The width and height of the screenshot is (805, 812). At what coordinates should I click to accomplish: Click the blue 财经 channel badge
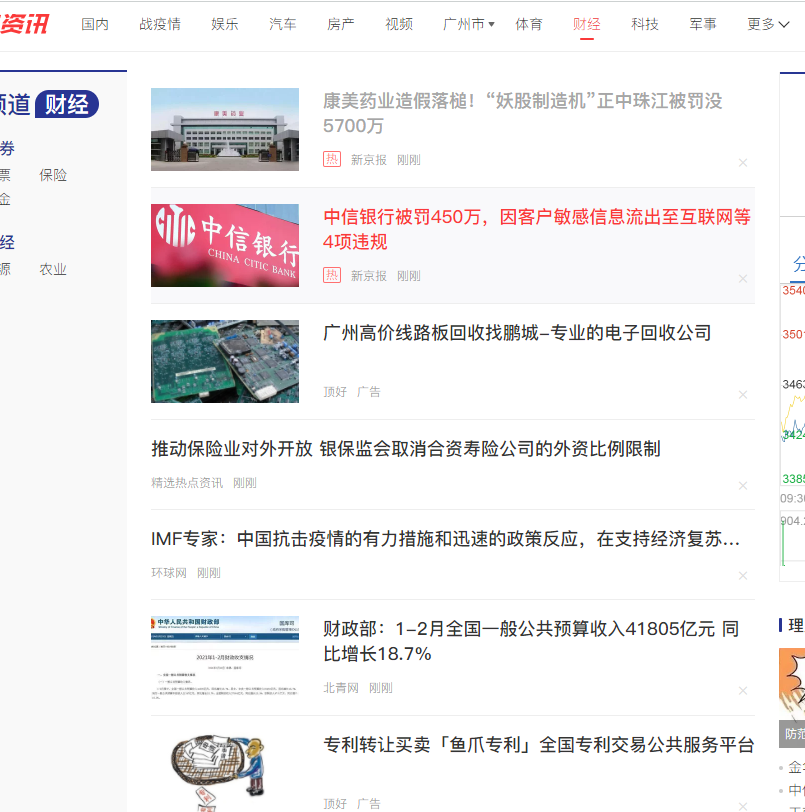click(x=67, y=104)
